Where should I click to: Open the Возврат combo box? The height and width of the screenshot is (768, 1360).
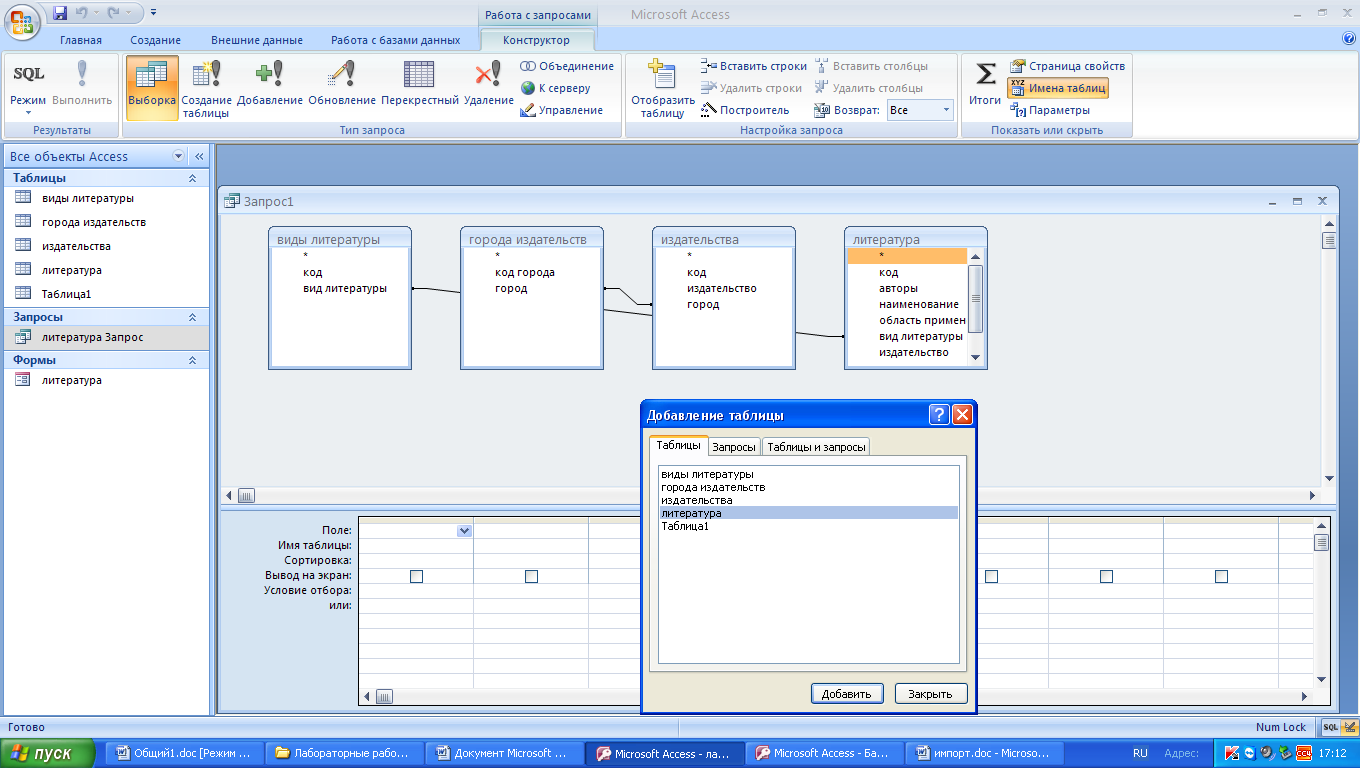coord(921,110)
